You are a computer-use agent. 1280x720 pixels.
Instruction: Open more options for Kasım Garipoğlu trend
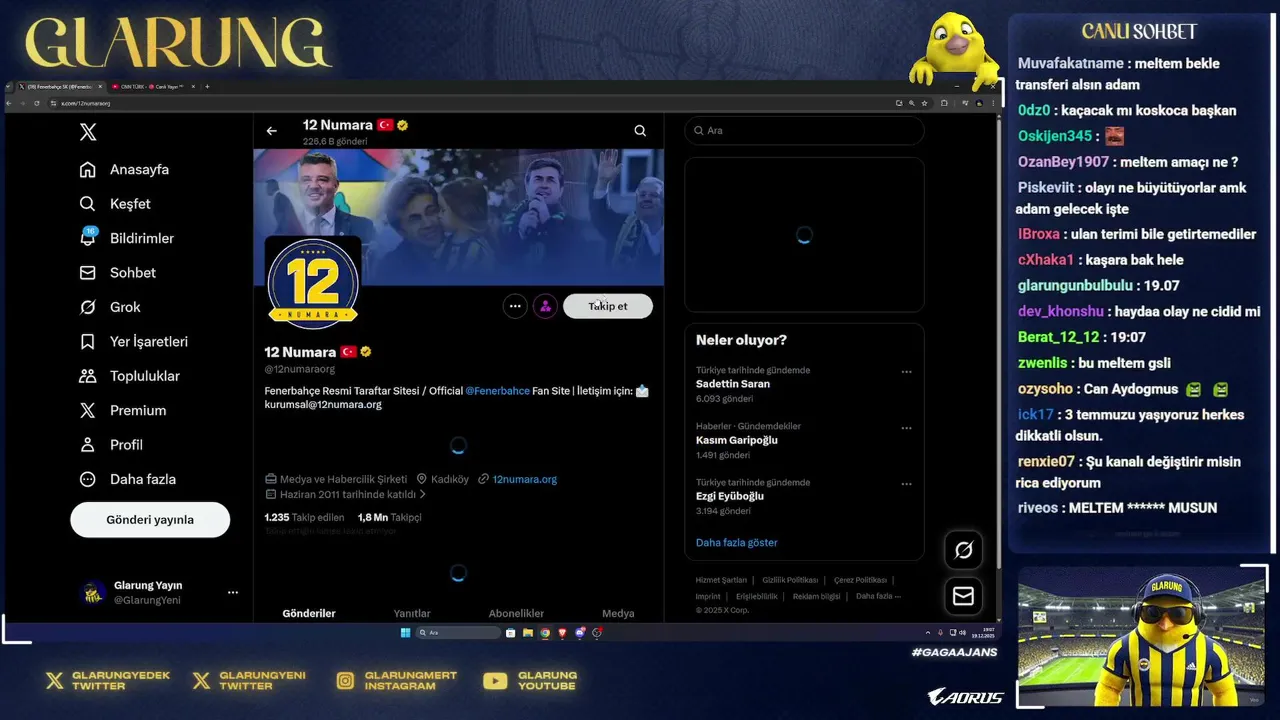(906, 428)
